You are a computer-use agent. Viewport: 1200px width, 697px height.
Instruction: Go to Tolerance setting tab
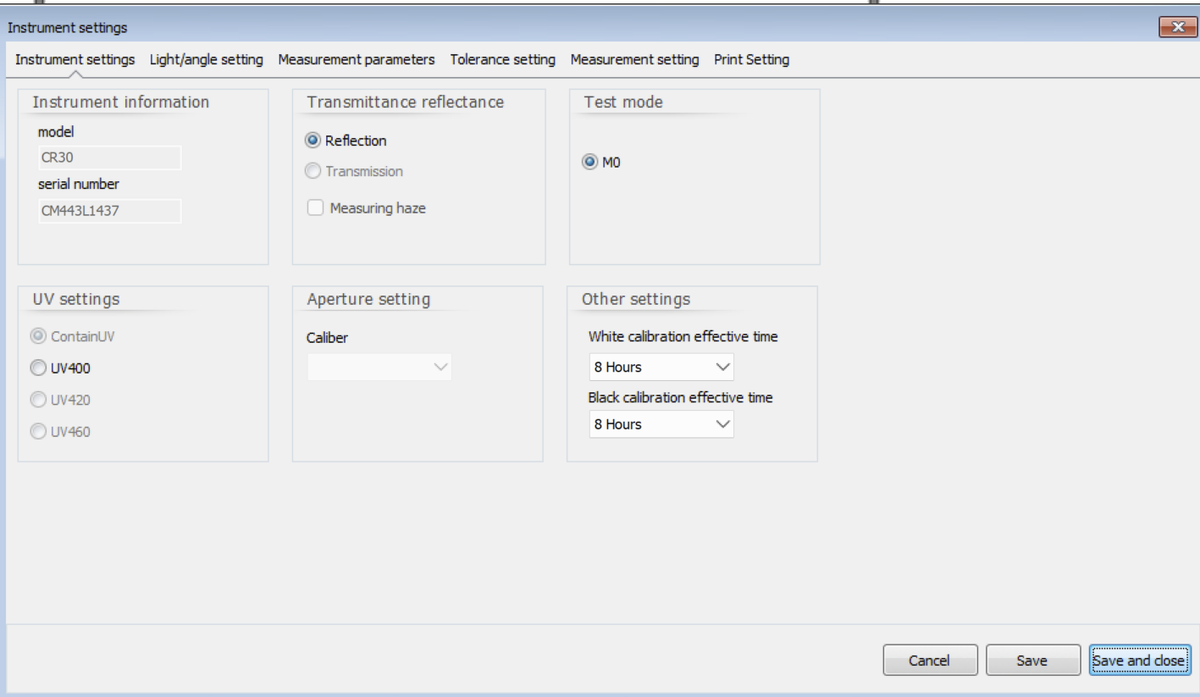(502, 60)
